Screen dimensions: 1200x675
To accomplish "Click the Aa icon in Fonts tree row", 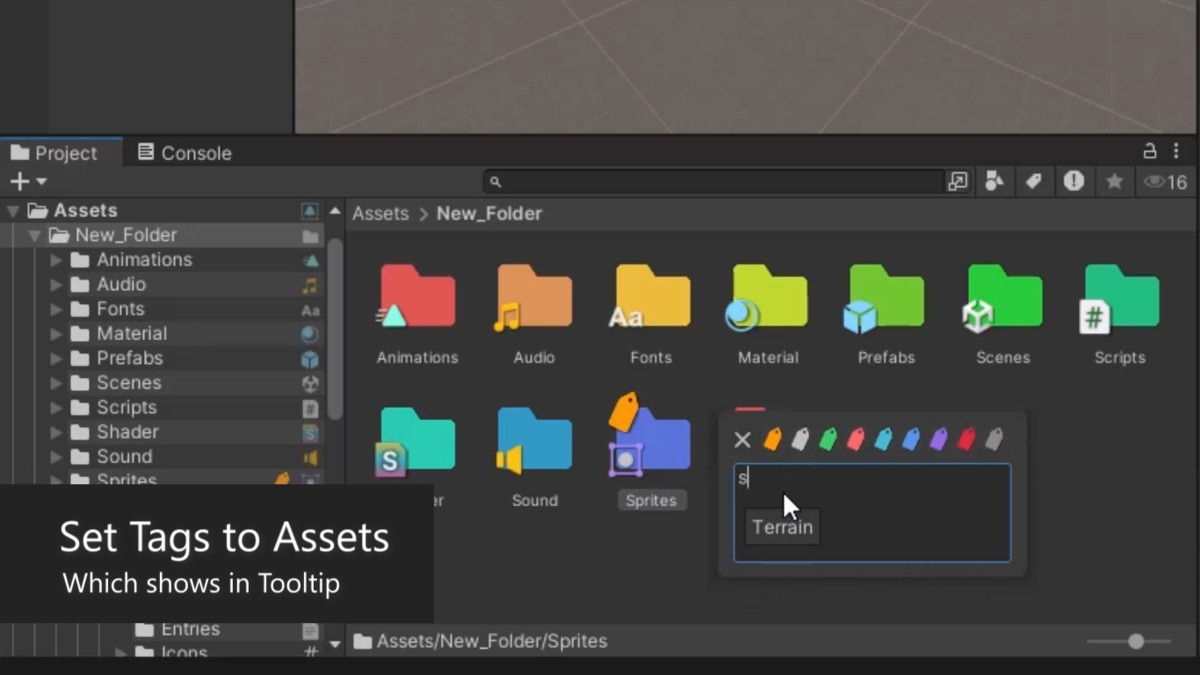I will 310,310.
